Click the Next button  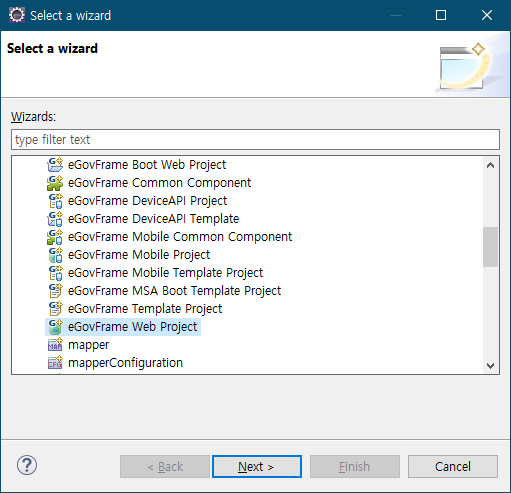click(x=257, y=466)
